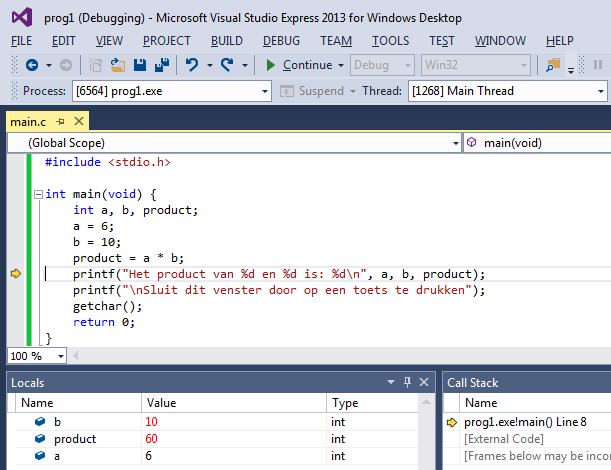Click the Save icon in toolbar
Viewport: 611px width, 470px height.
(140, 65)
